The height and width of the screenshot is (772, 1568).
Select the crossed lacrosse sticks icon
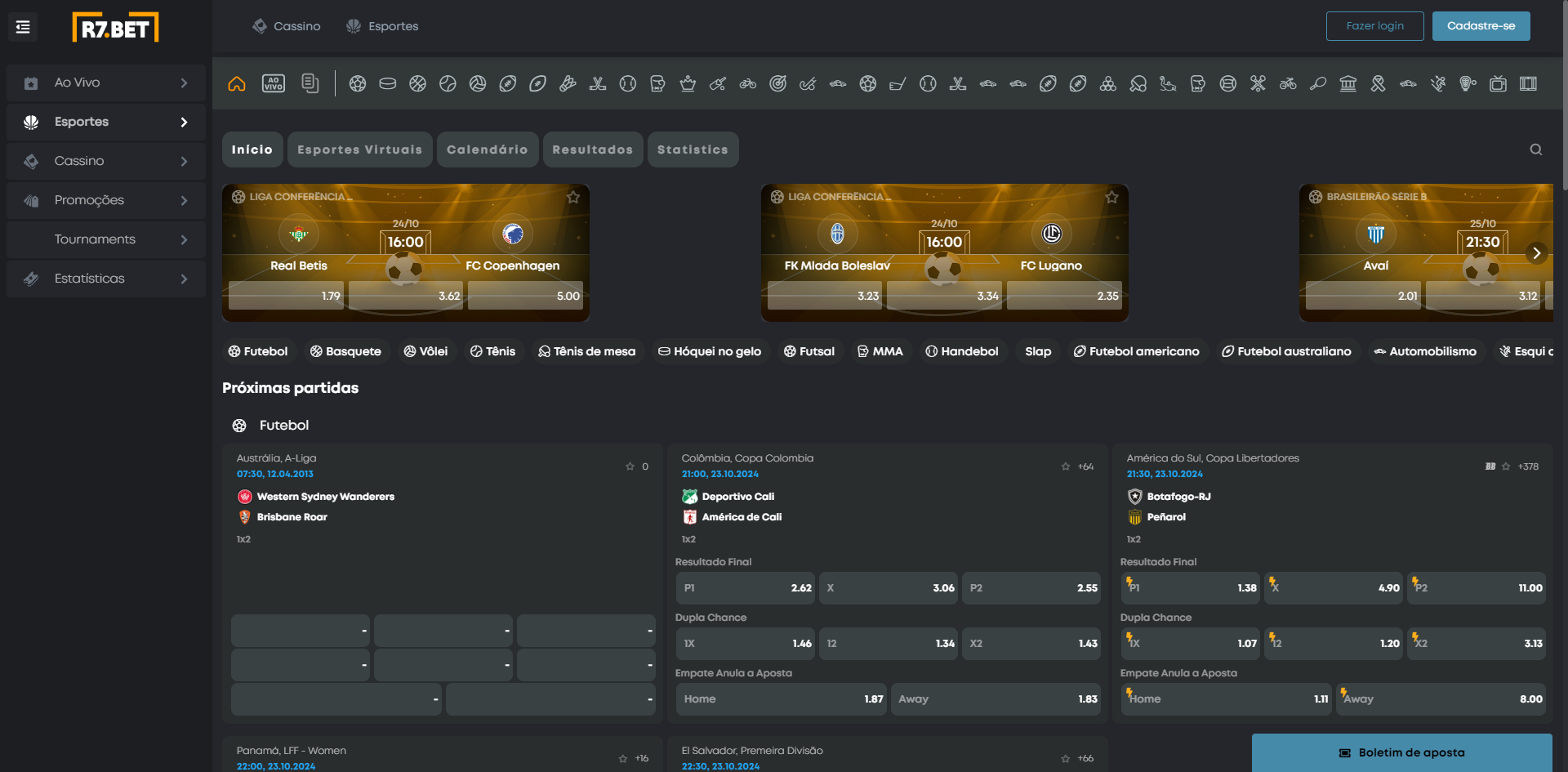pos(1258,83)
